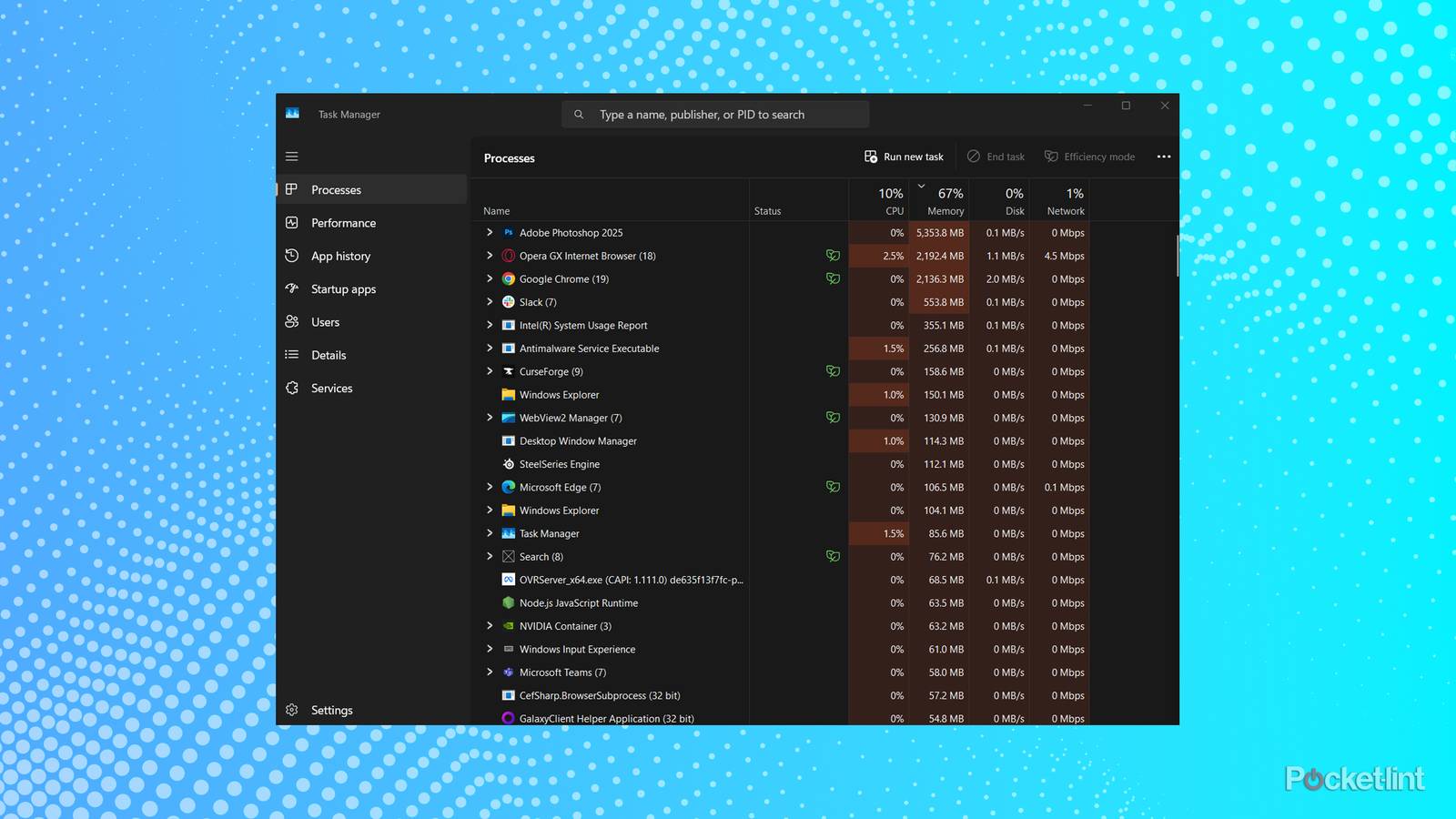This screenshot has width=1456, height=819.
Task: View the Services panel
Action: coord(331,388)
